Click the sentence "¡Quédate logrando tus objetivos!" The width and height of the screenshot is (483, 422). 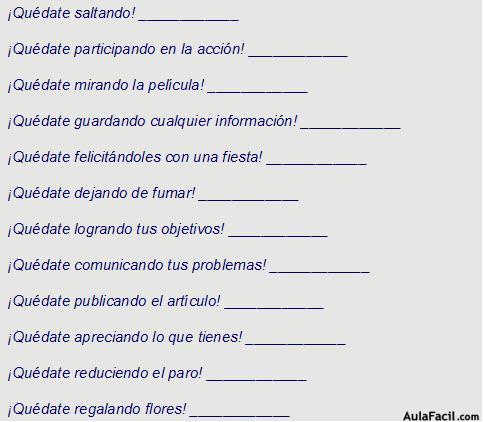[x=116, y=230]
